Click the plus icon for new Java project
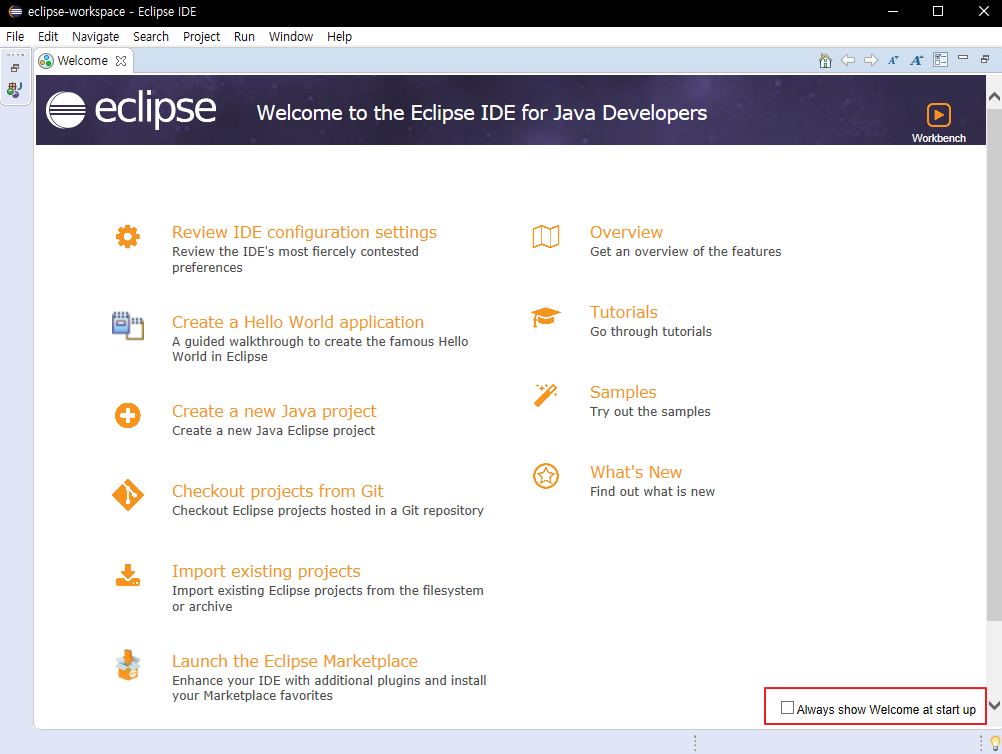This screenshot has height=754, width=1002. (x=127, y=415)
